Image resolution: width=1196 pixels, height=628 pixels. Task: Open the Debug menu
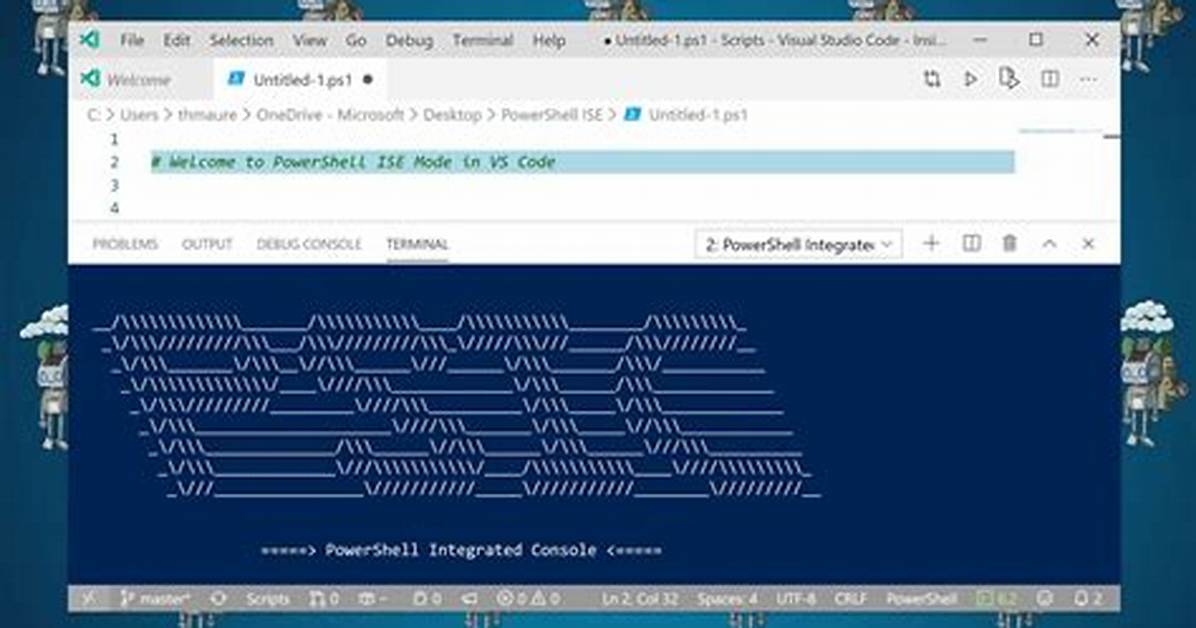409,40
